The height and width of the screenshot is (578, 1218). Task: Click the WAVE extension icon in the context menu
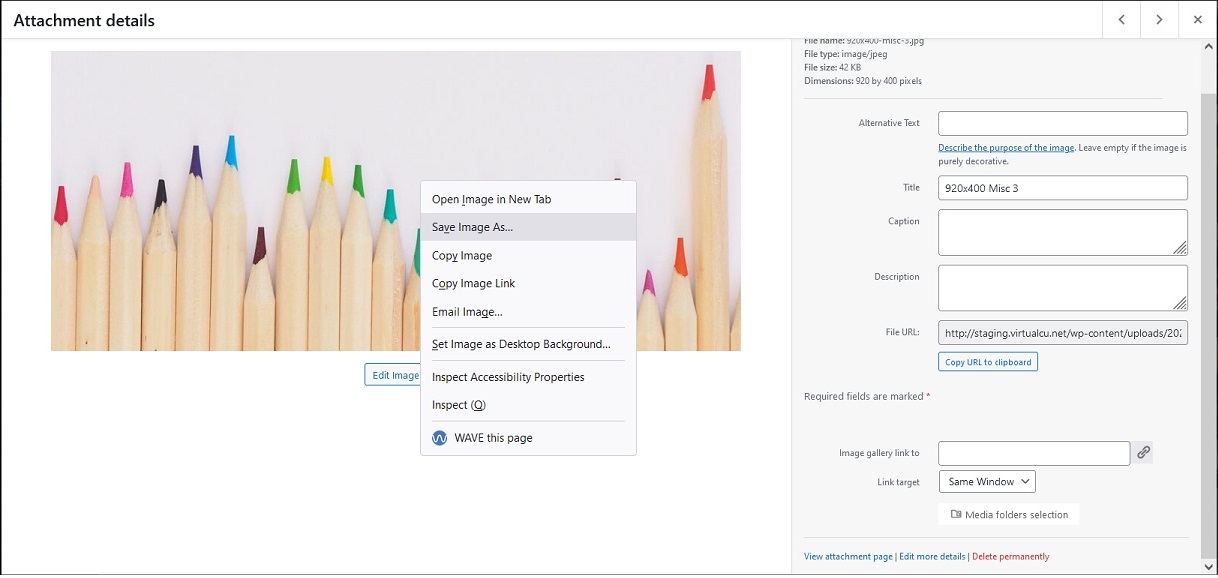(x=439, y=438)
